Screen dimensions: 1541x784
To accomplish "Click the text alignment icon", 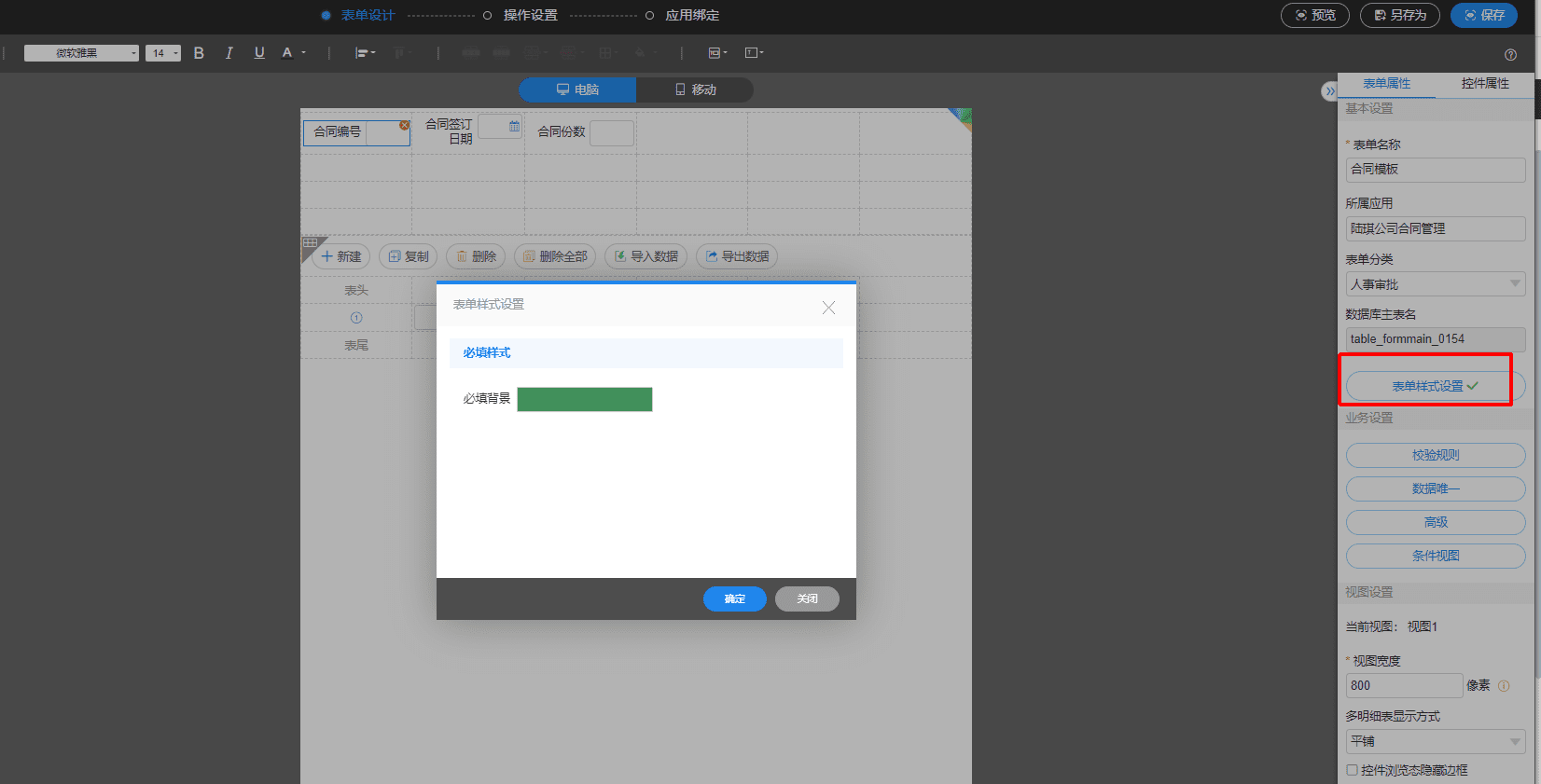I will pos(361,53).
